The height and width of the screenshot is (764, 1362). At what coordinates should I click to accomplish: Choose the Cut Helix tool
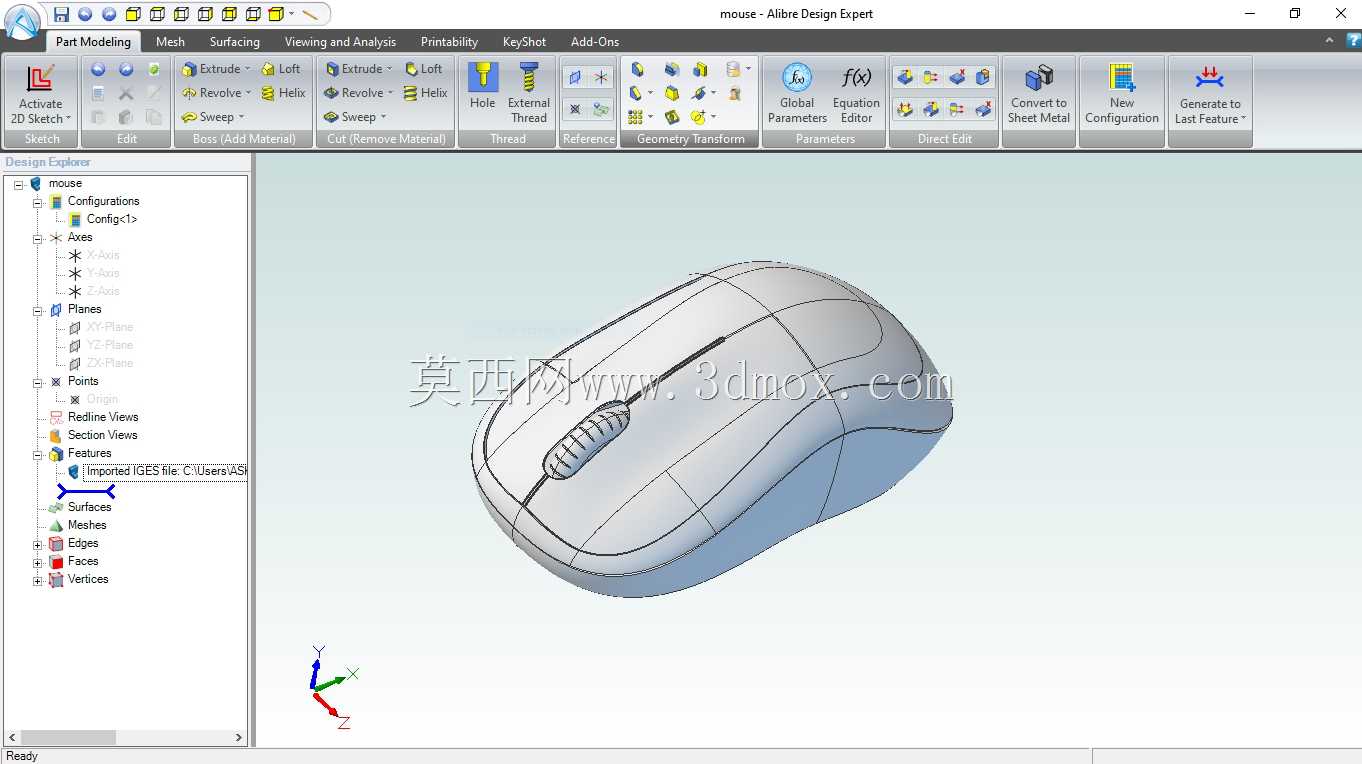[x=425, y=93]
